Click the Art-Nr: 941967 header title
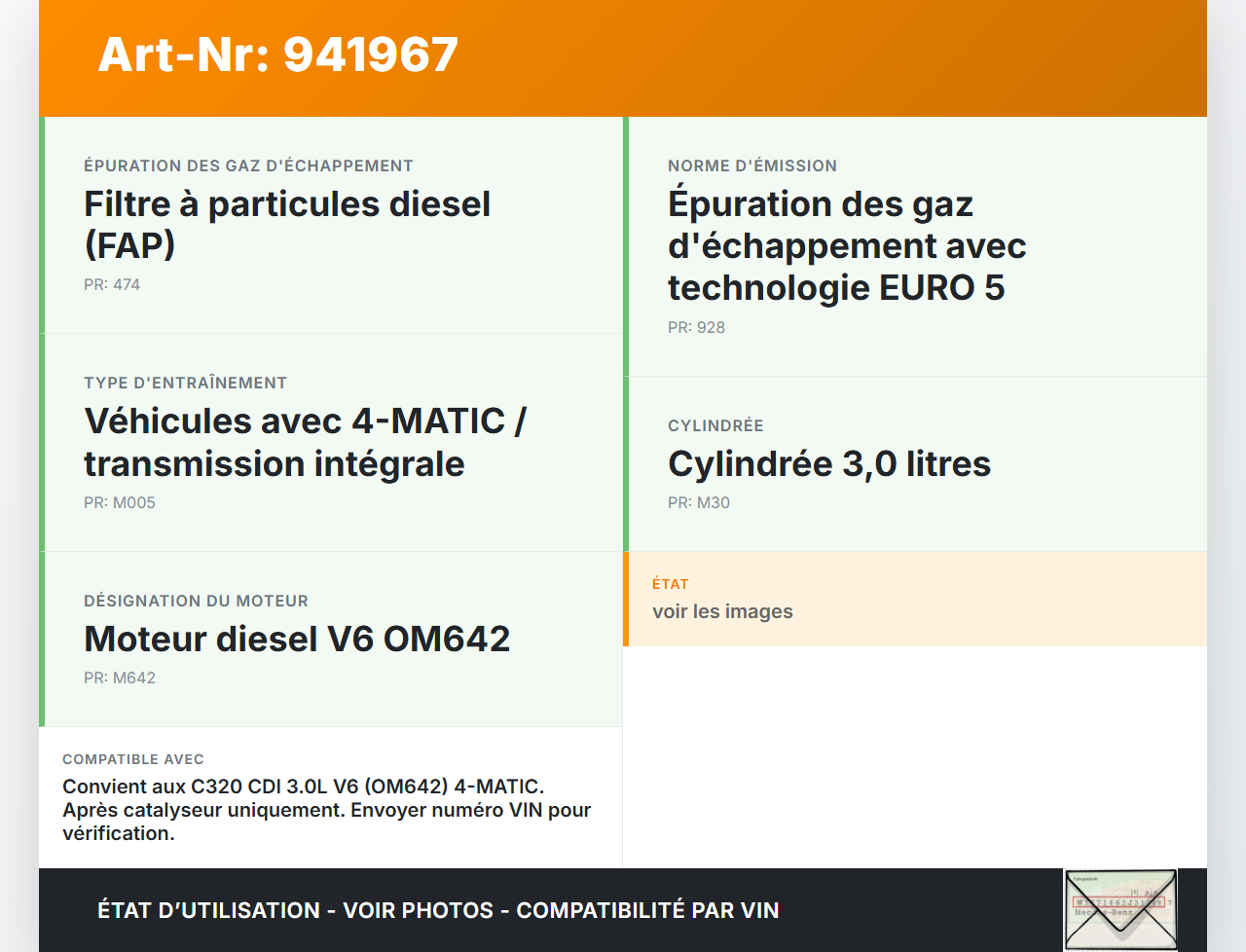Image resolution: width=1246 pixels, height=952 pixels. click(278, 55)
